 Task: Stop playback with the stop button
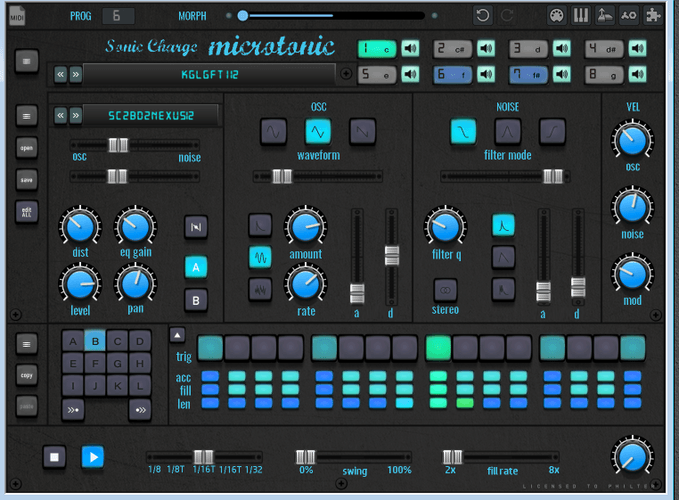click(x=55, y=457)
